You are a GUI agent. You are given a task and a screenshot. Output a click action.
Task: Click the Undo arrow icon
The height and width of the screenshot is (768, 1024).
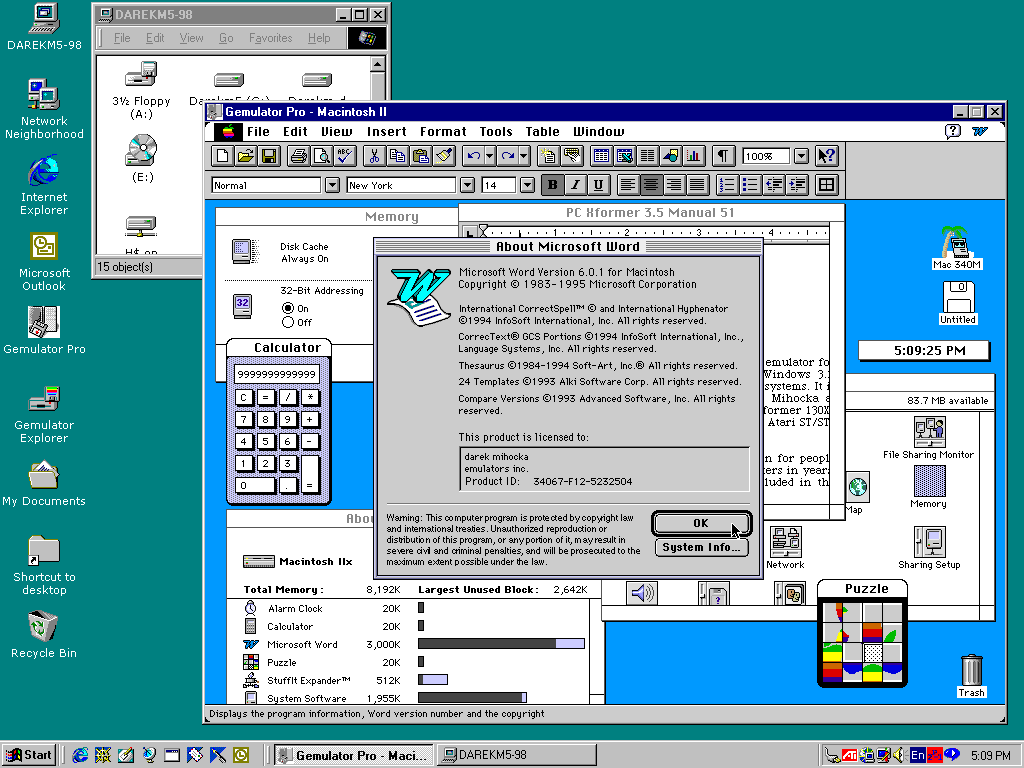473,156
